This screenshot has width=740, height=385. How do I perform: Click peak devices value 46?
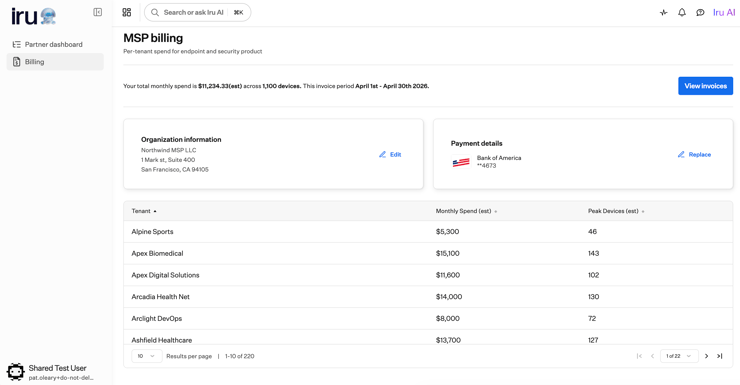coord(592,232)
